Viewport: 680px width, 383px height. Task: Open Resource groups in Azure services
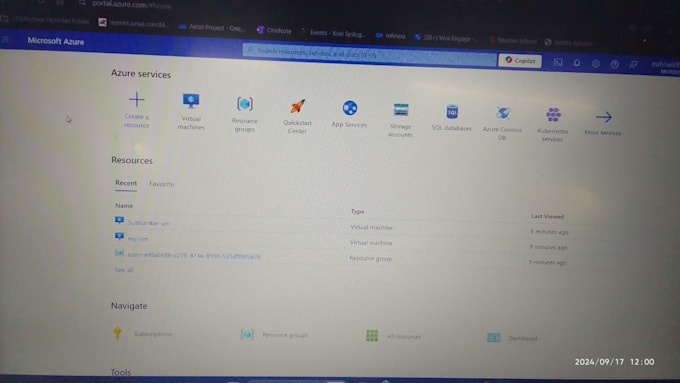[245, 114]
